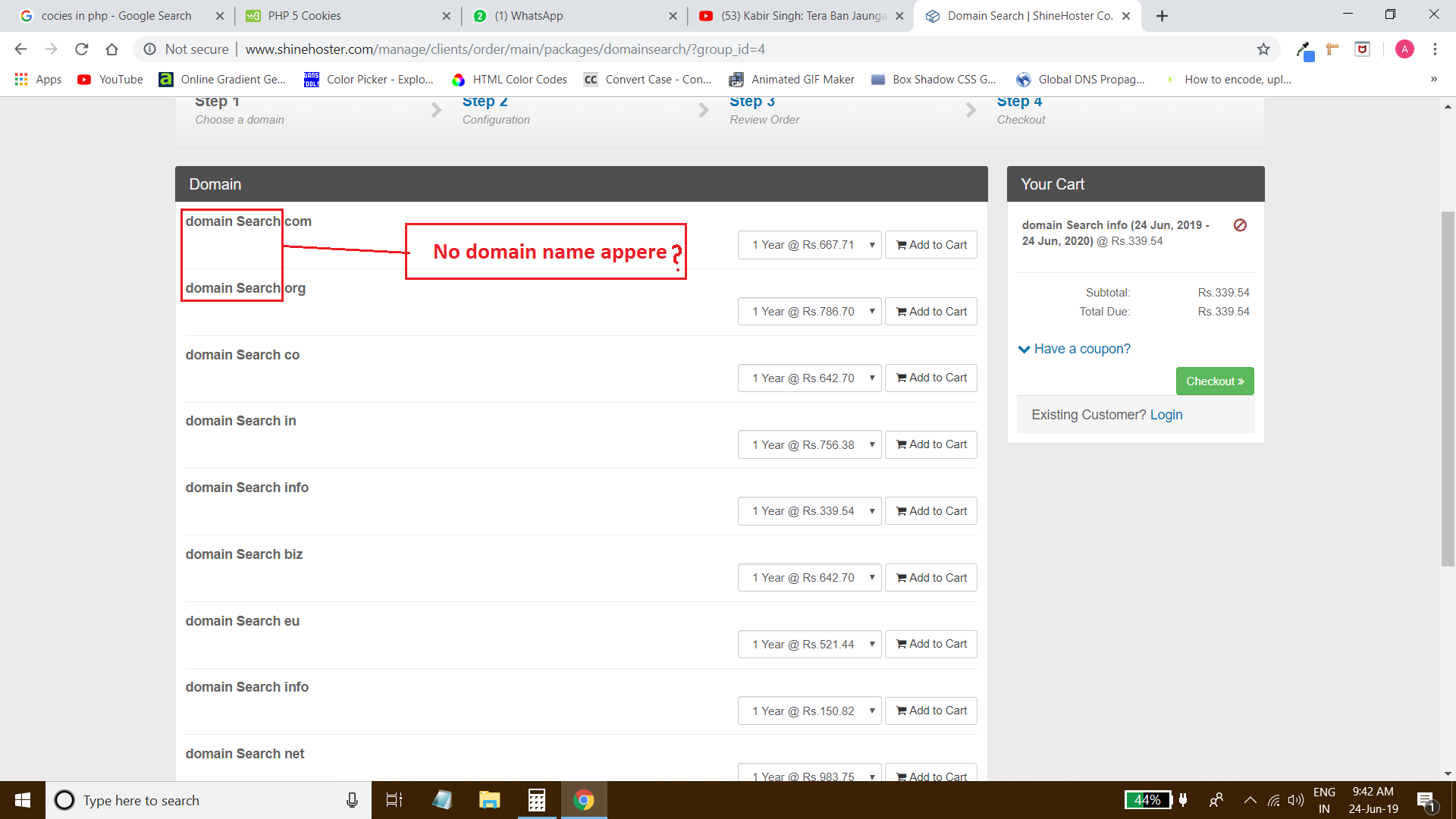Go to Step 2 Configuration
This screenshot has width=1456, height=819.
[496, 111]
